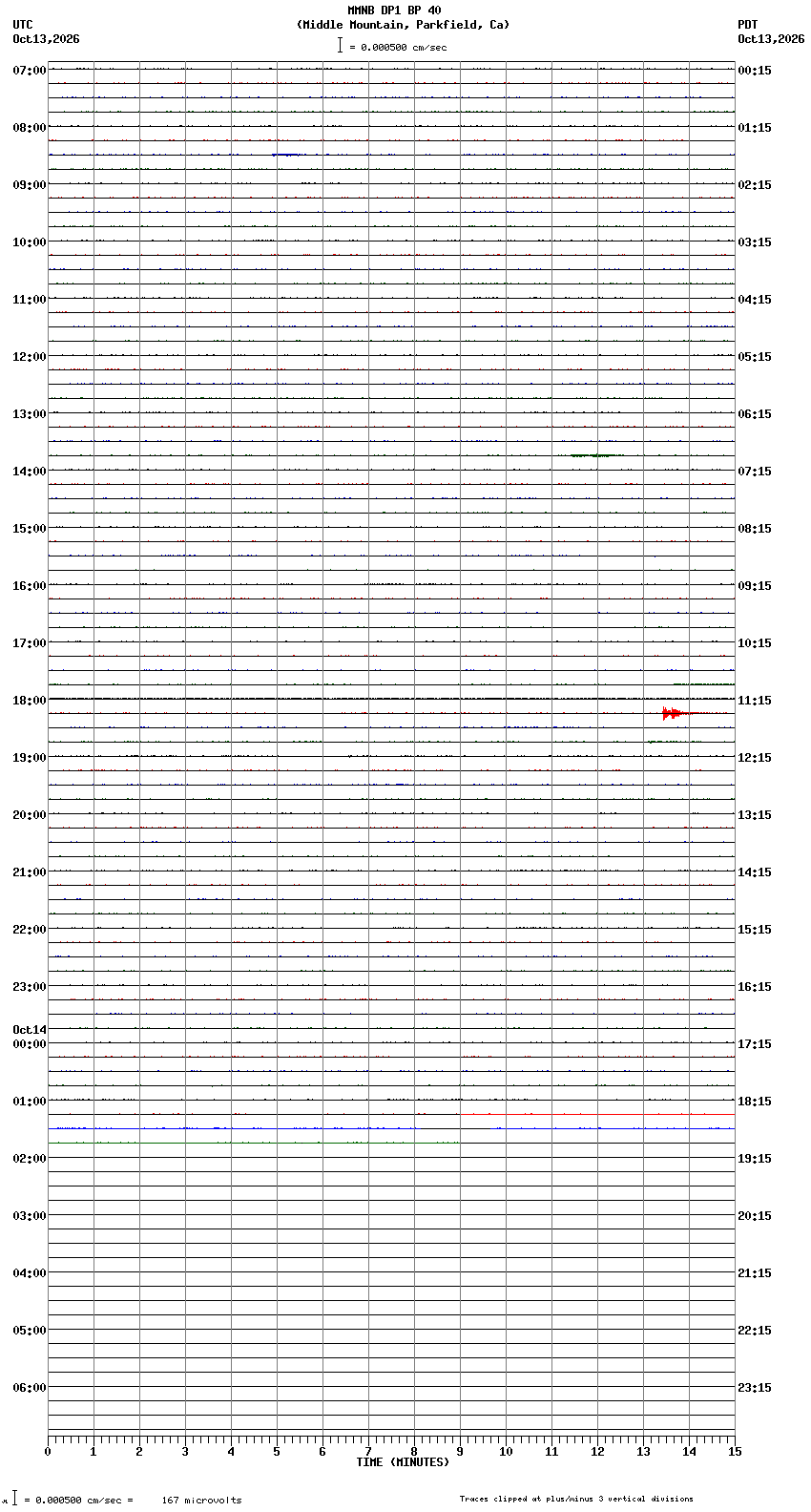Select the Middle Mountain, Parkfield, Ca subtitle
This screenshot has height=1512, width=811.
pos(403,25)
